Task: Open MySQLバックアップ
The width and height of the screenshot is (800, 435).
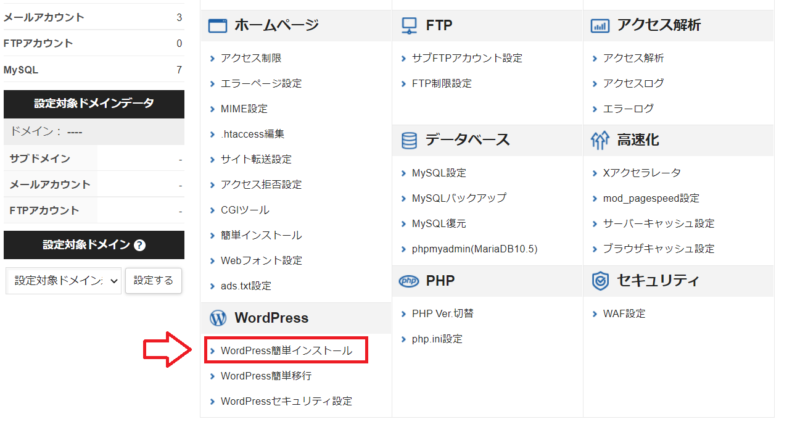Action: (459, 198)
